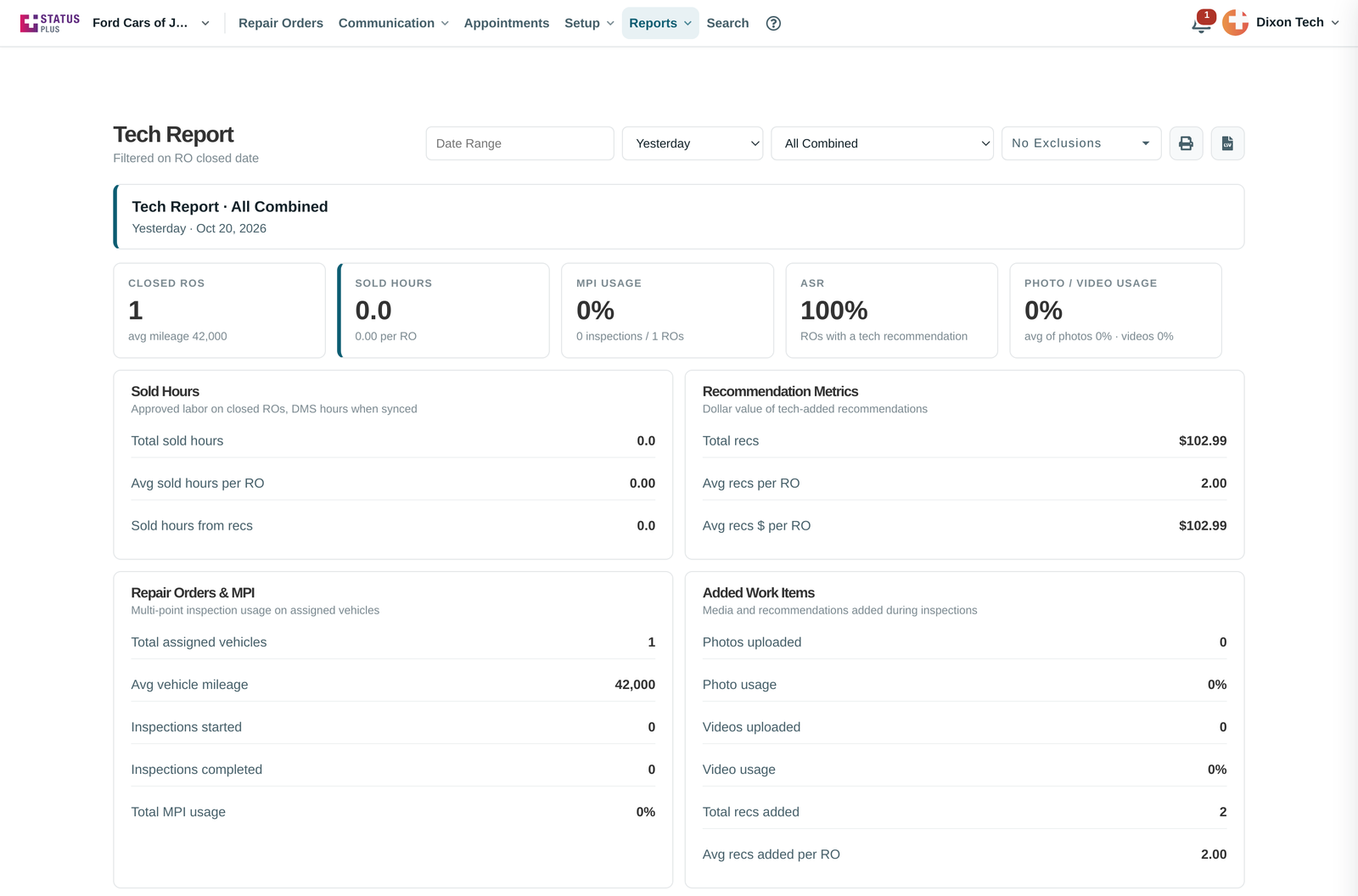Open the All Combined tech selector
Screen dimensions: 1358x896
coord(882,143)
